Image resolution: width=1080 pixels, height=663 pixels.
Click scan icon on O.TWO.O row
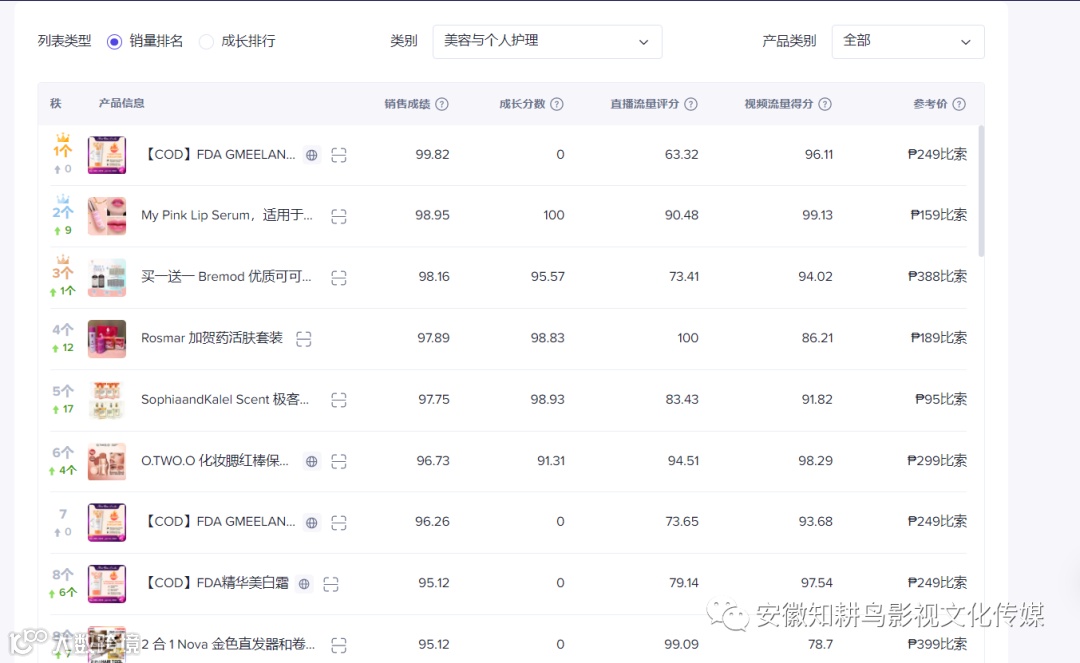click(338, 461)
